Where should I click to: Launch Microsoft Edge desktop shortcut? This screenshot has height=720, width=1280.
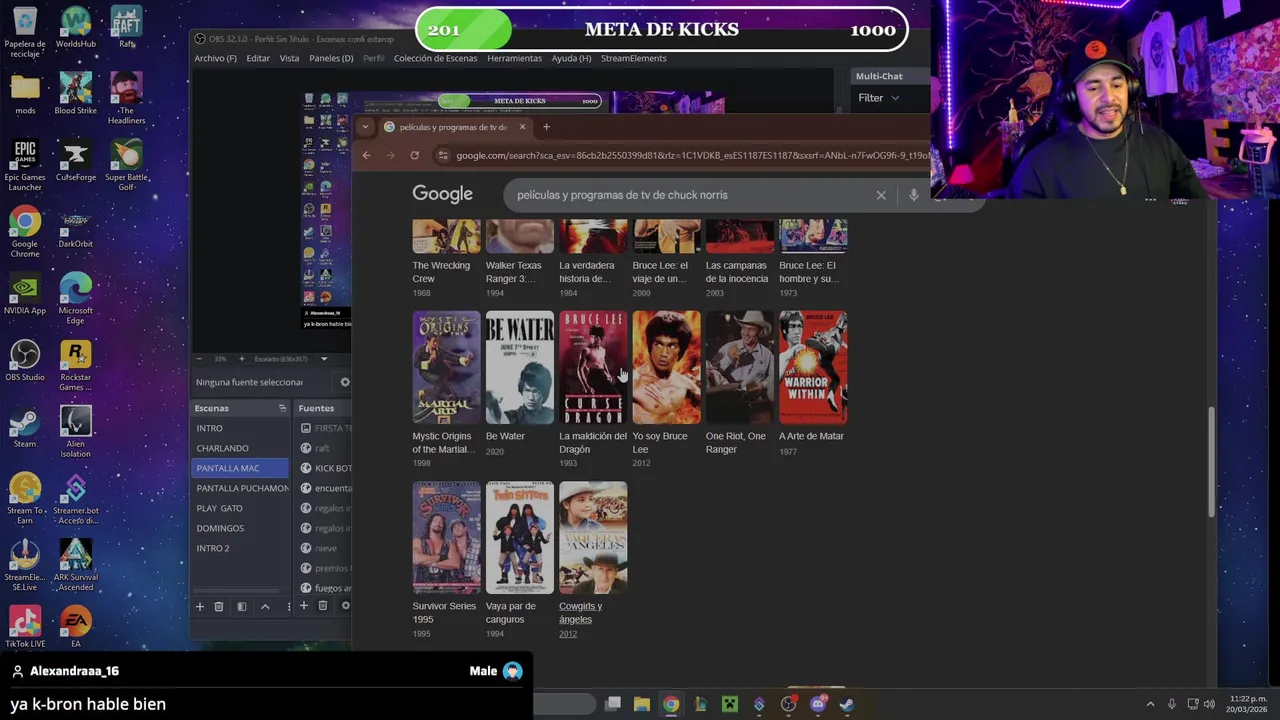(76, 299)
